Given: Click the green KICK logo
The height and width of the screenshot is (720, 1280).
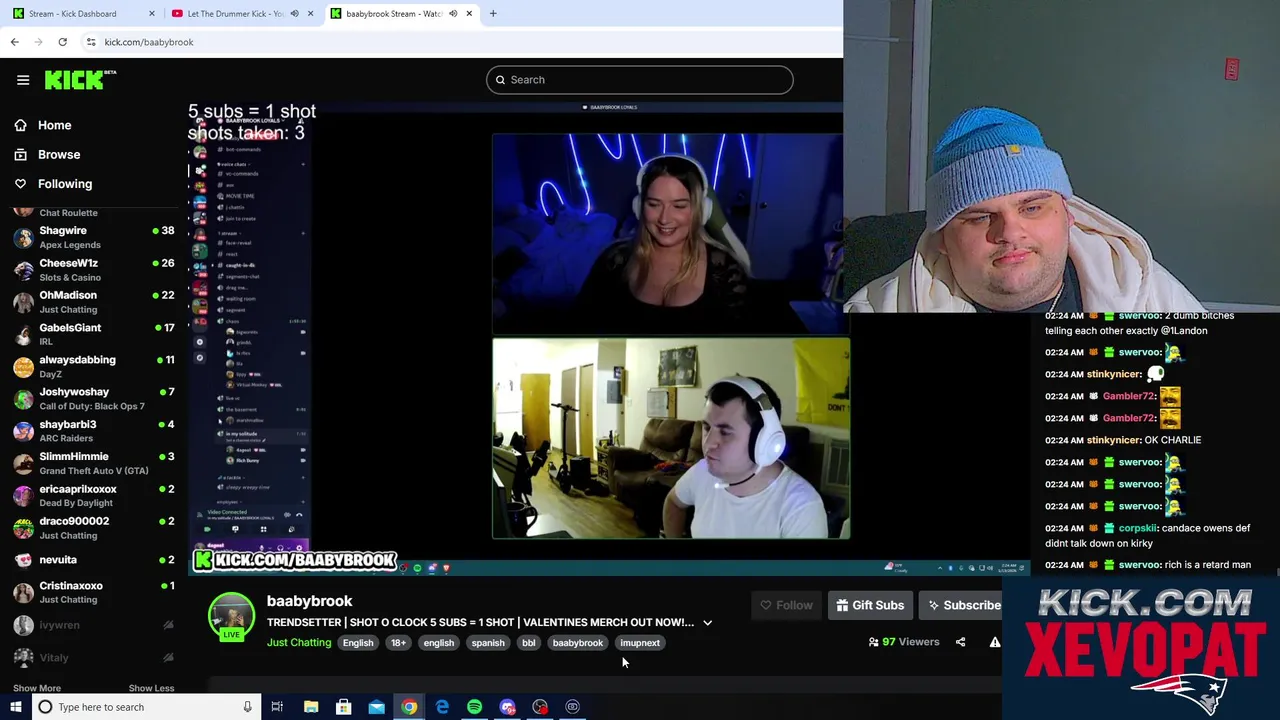Looking at the screenshot, I should coord(80,80).
